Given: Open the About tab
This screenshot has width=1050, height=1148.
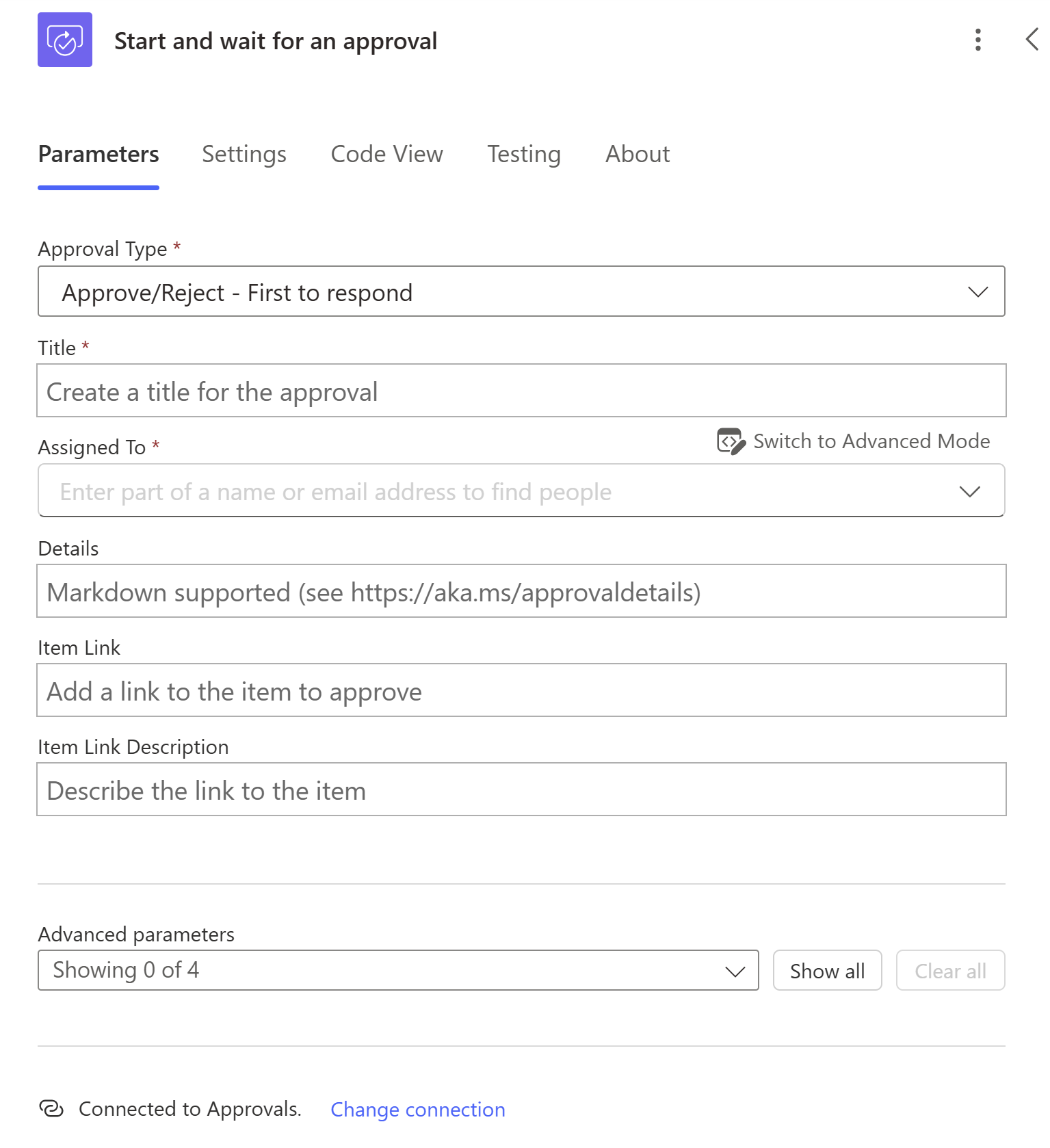Looking at the screenshot, I should [638, 155].
